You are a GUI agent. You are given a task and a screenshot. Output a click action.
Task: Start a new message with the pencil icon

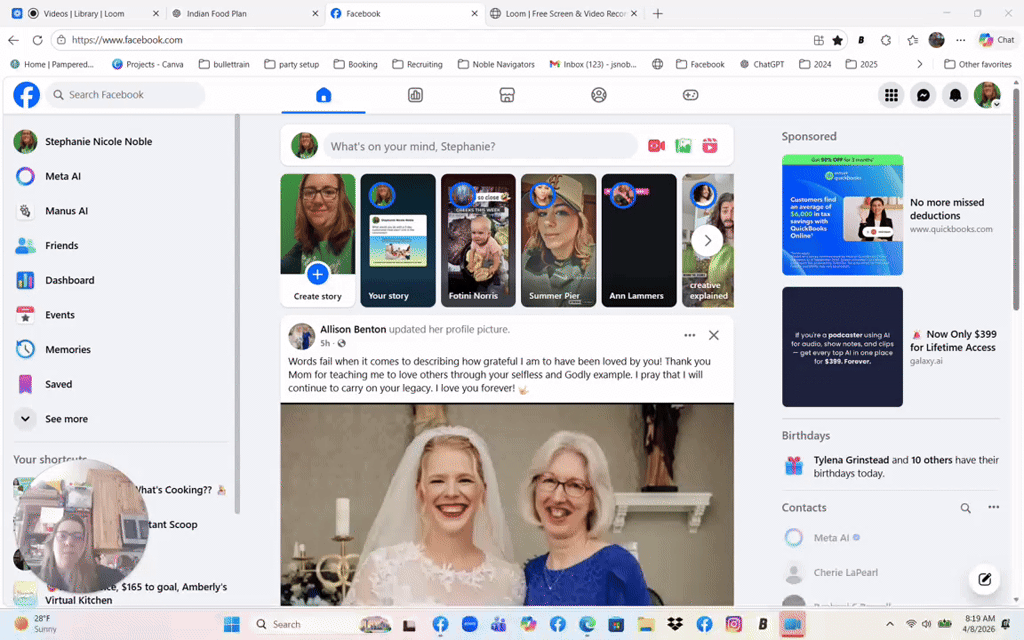coord(984,579)
